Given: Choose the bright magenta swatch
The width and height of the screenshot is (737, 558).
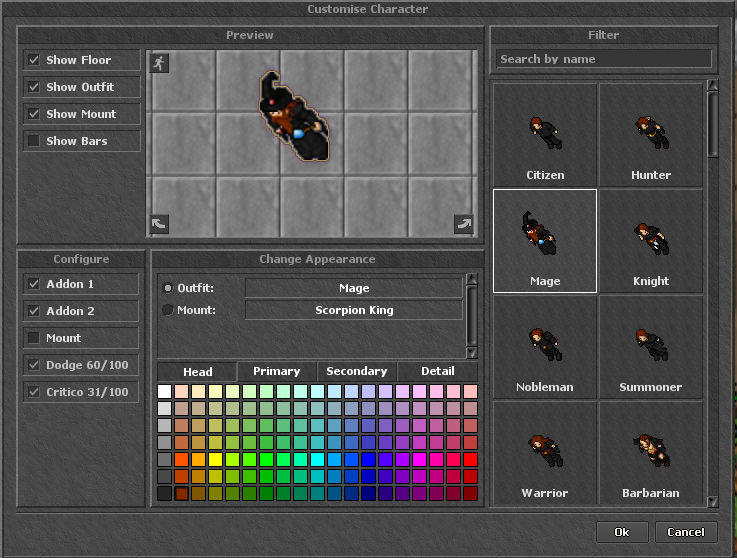Looking at the screenshot, I should [419, 459].
